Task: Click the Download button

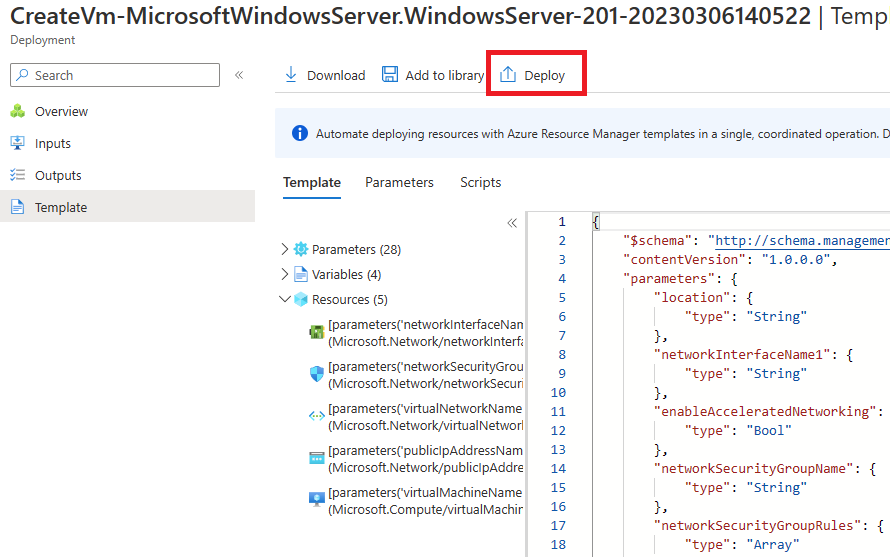Action: point(325,75)
